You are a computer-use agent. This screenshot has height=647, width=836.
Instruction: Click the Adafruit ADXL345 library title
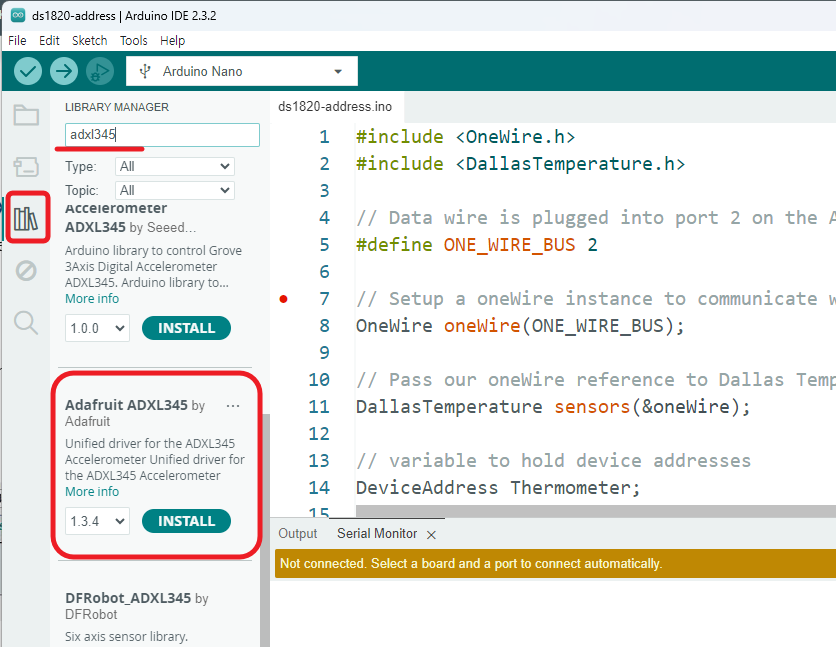tap(126, 405)
